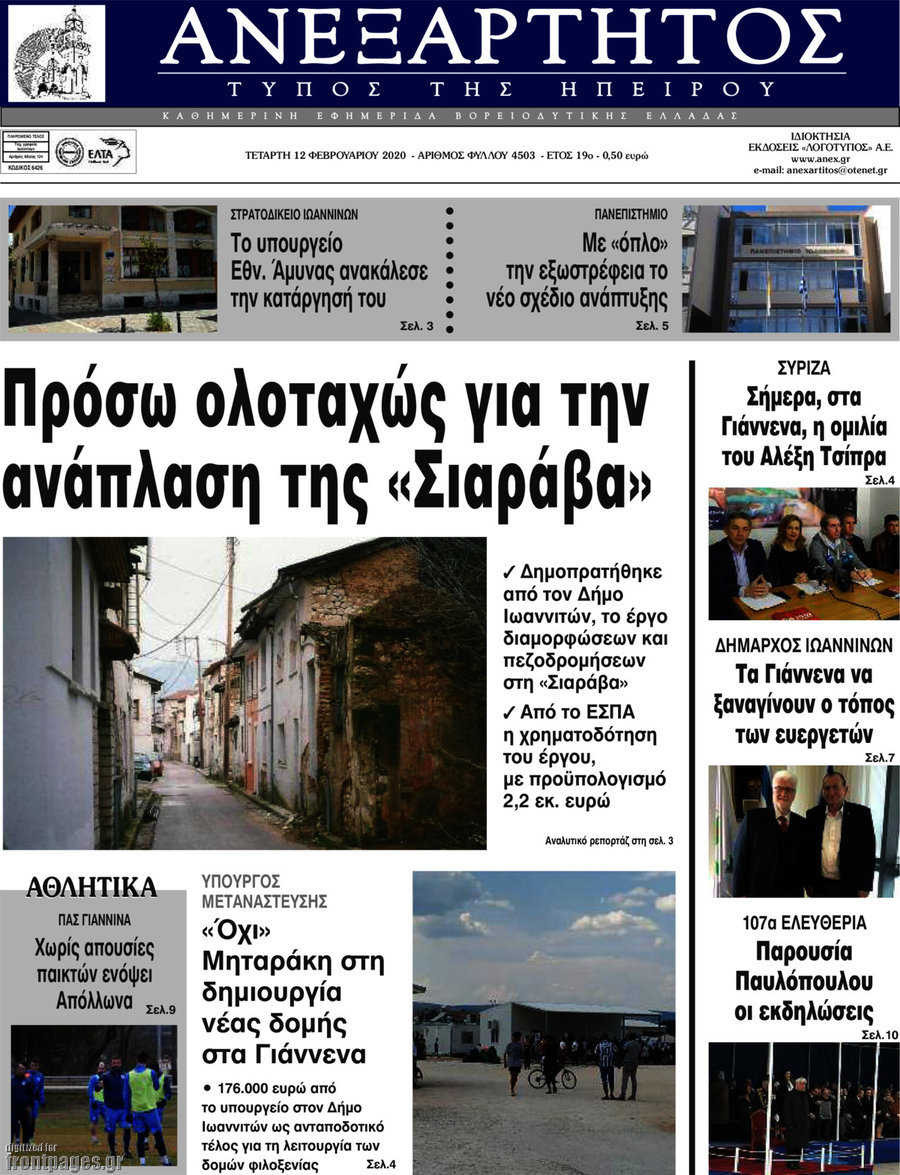Open the refugee camp photo

pyautogui.click(x=544, y=1023)
